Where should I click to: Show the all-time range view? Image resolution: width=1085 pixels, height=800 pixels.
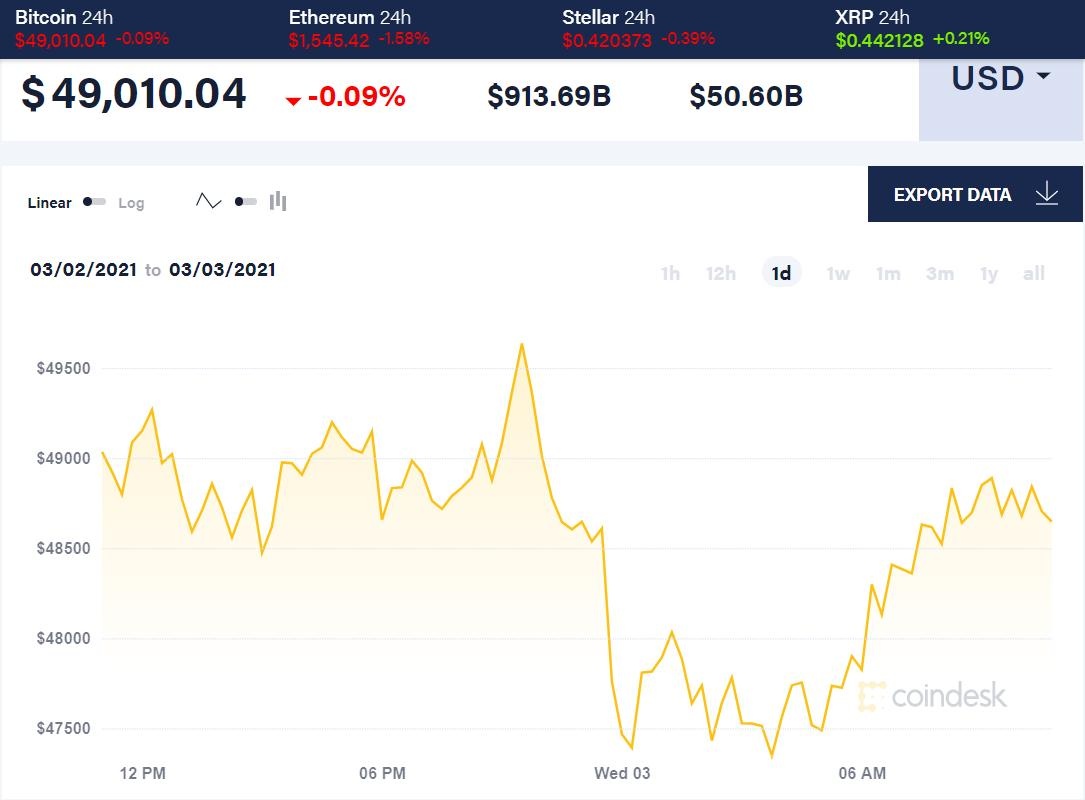(1033, 273)
